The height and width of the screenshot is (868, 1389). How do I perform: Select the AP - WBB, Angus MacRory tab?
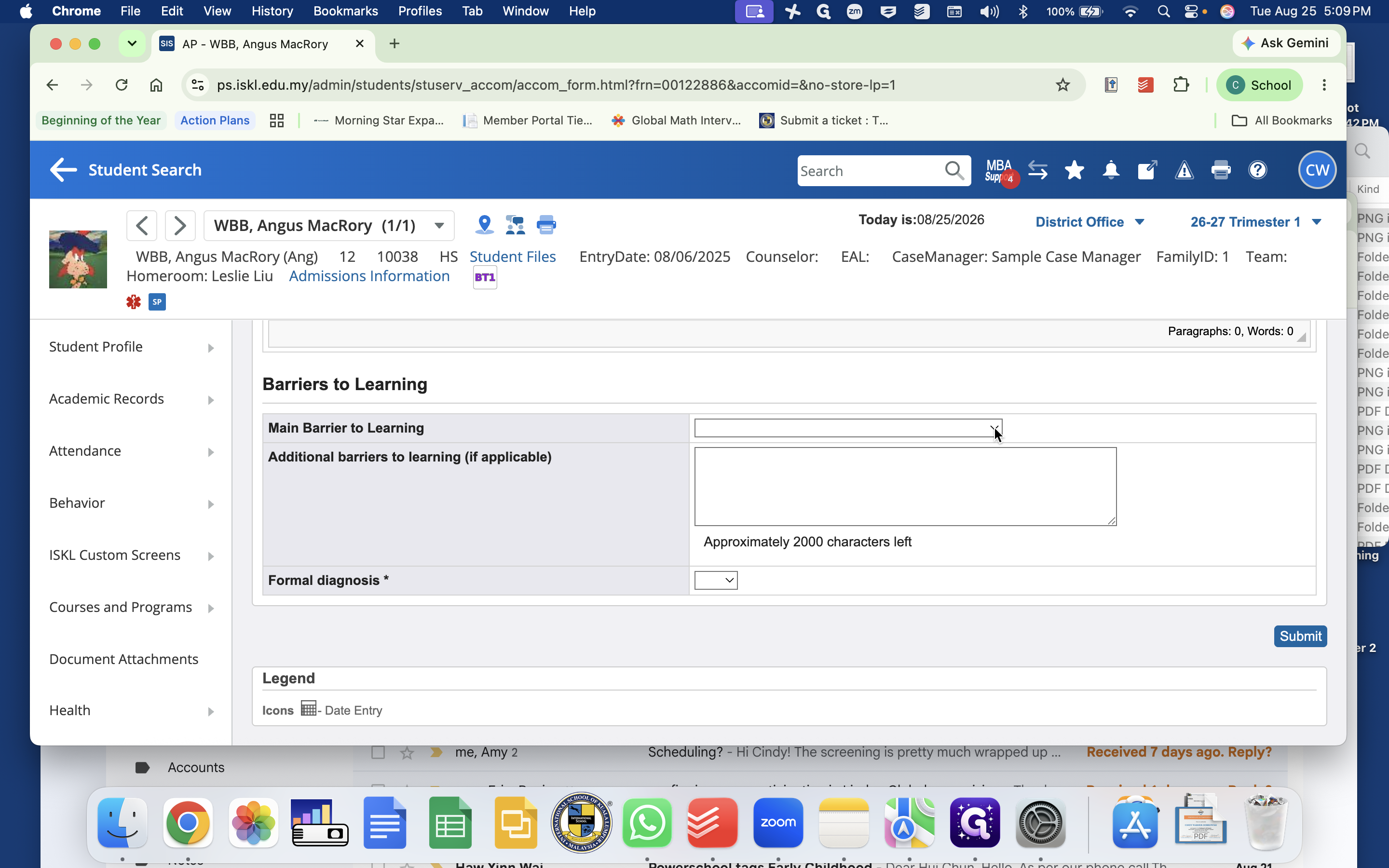coord(256,44)
